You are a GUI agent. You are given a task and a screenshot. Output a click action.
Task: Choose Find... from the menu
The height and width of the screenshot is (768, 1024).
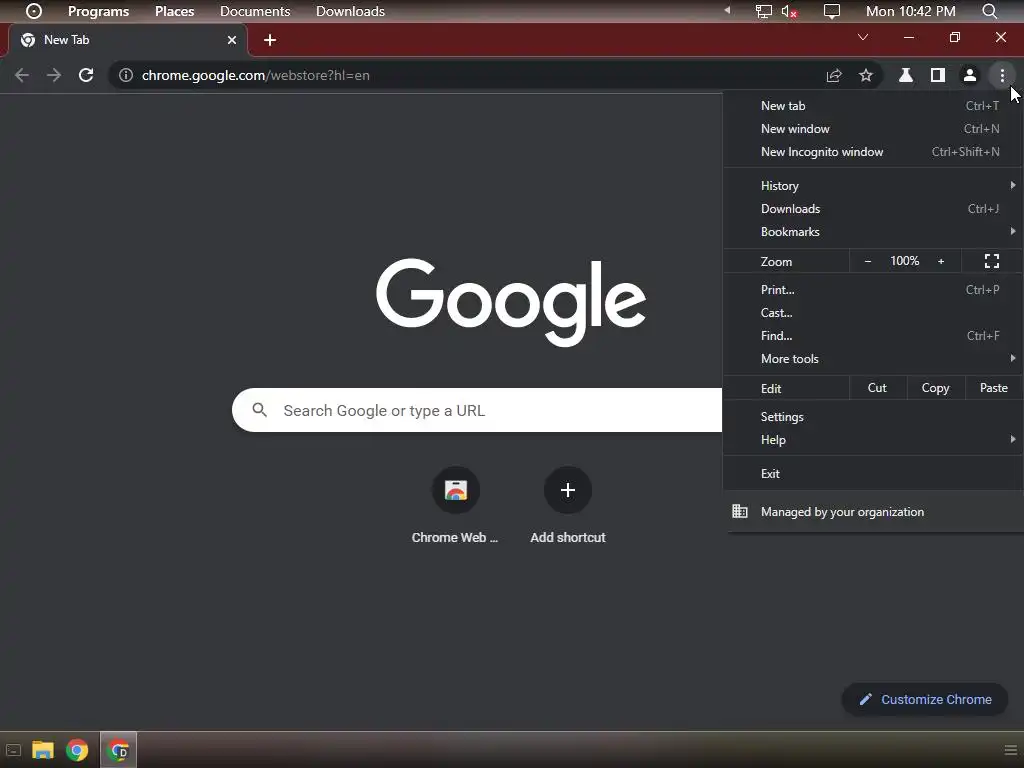(x=873, y=336)
